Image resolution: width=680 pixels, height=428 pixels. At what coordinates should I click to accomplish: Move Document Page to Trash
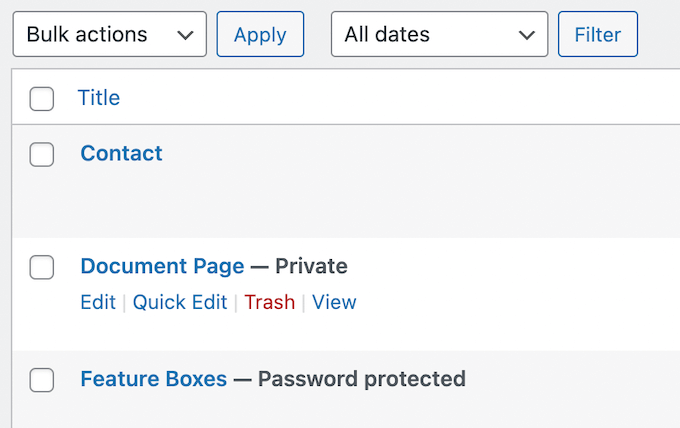coord(270,302)
